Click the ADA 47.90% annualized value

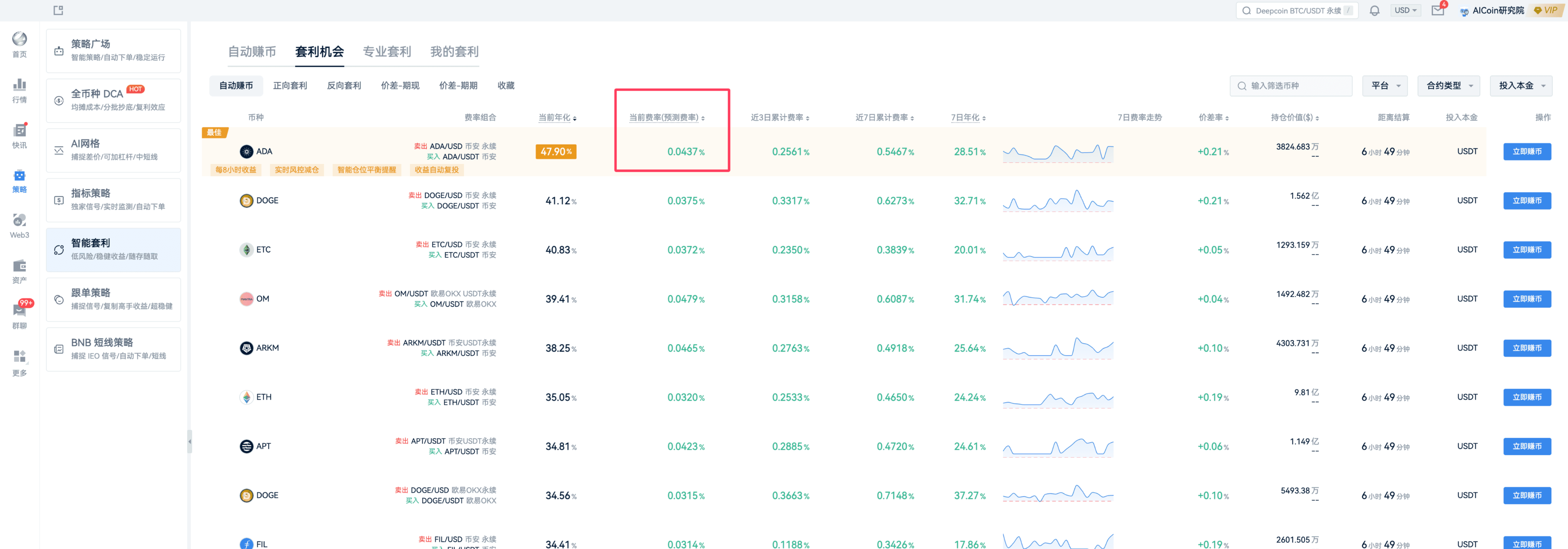556,152
